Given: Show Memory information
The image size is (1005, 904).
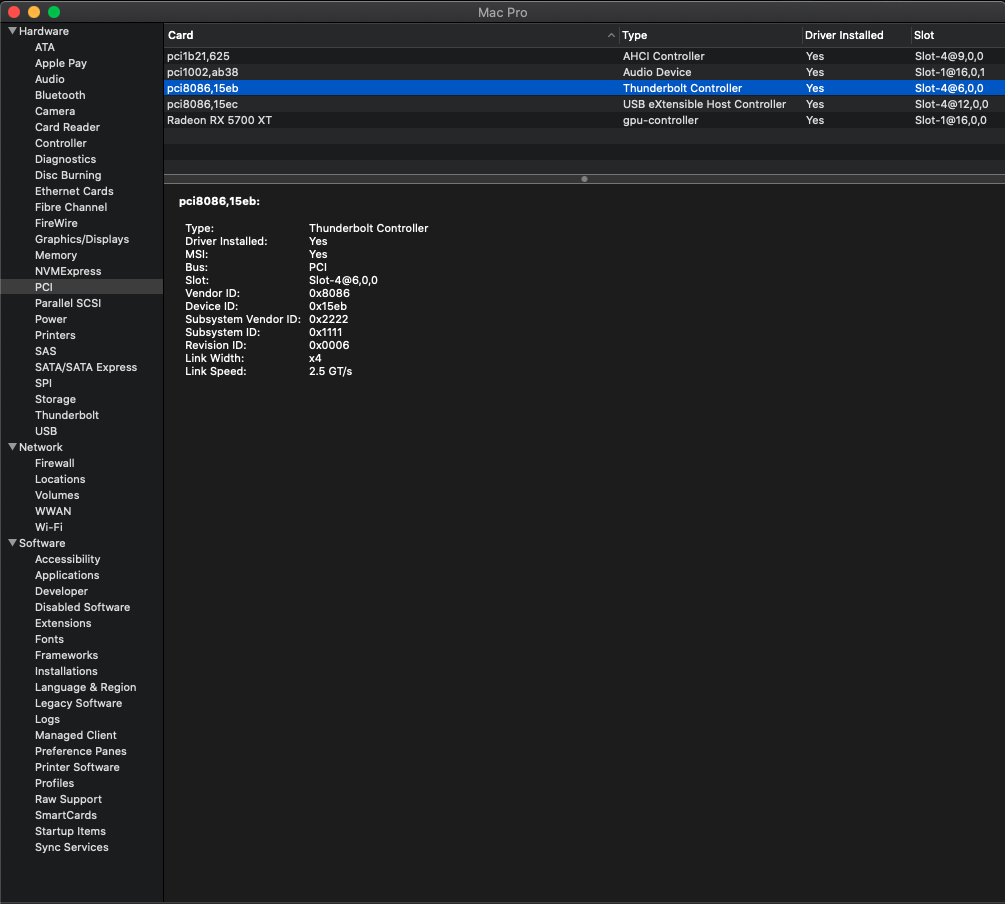Looking at the screenshot, I should [x=56, y=255].
